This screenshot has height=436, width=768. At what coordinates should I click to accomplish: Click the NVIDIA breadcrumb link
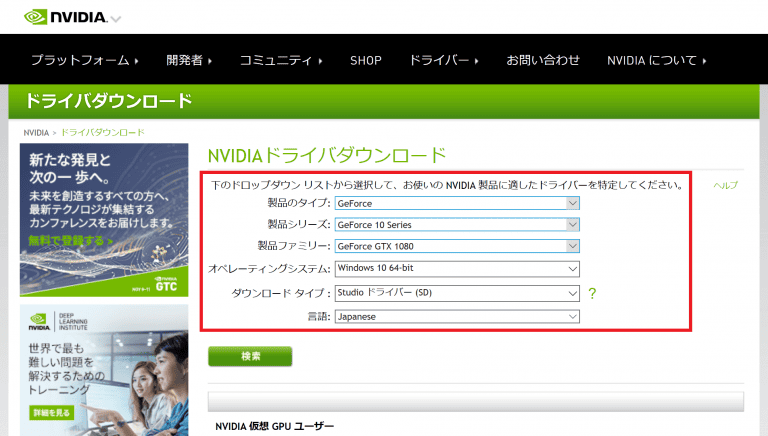36,133
